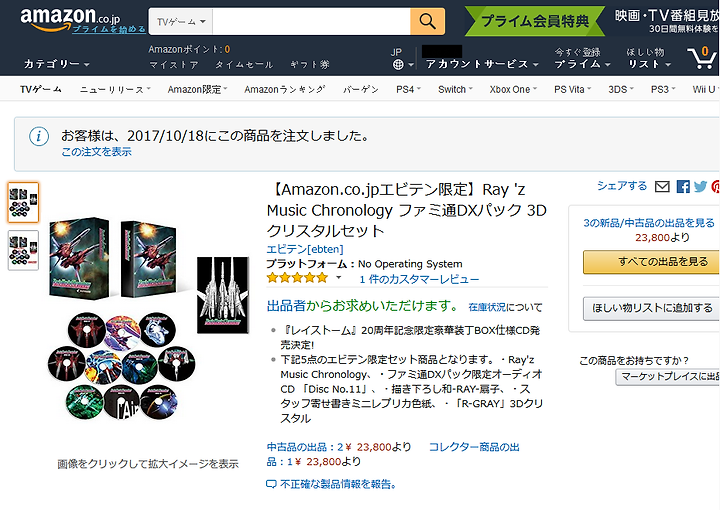720x510 pixels.
Task: Open the 3DS menu item
Action: point(621,90)
